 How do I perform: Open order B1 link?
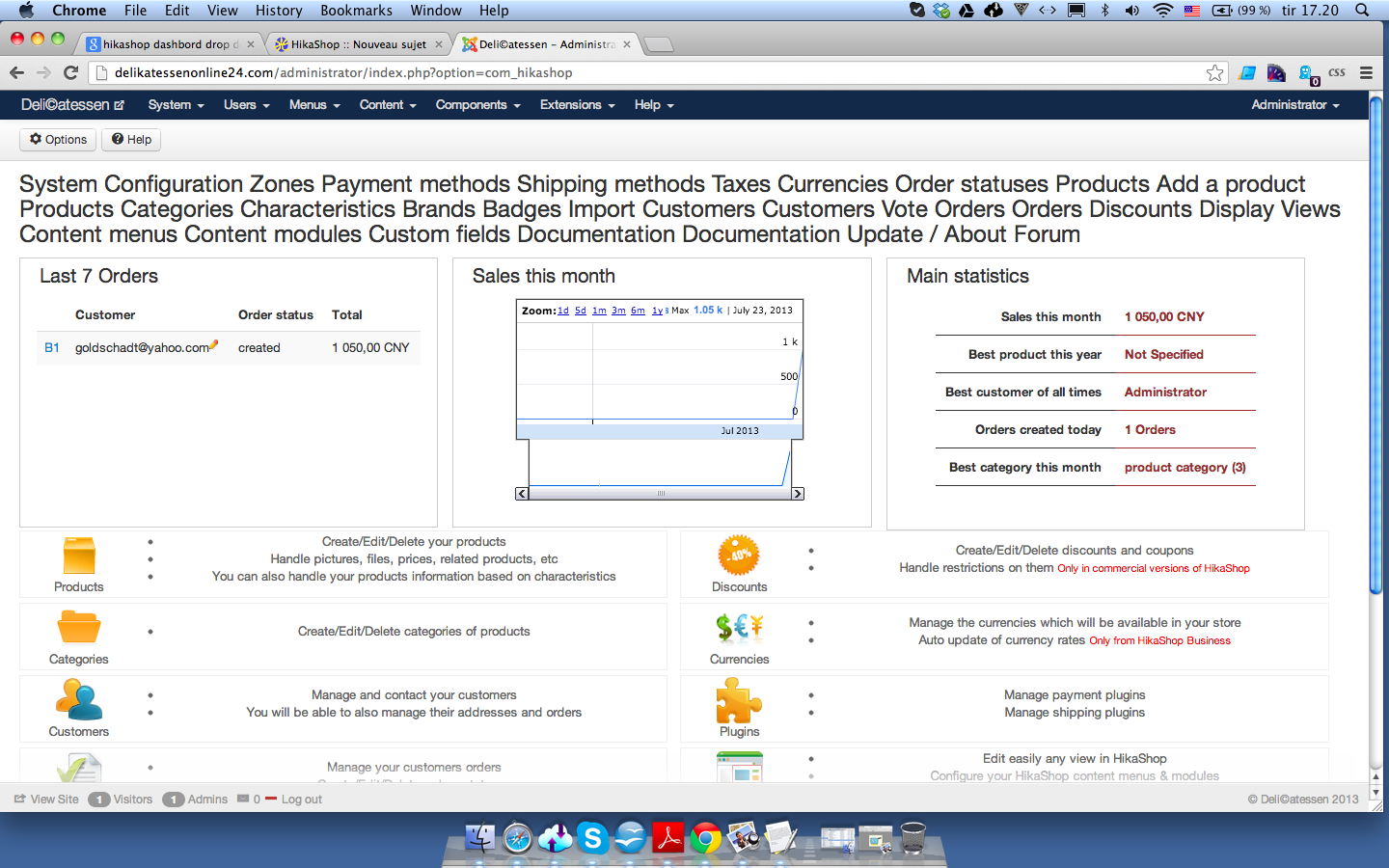[x=52, y=348]
